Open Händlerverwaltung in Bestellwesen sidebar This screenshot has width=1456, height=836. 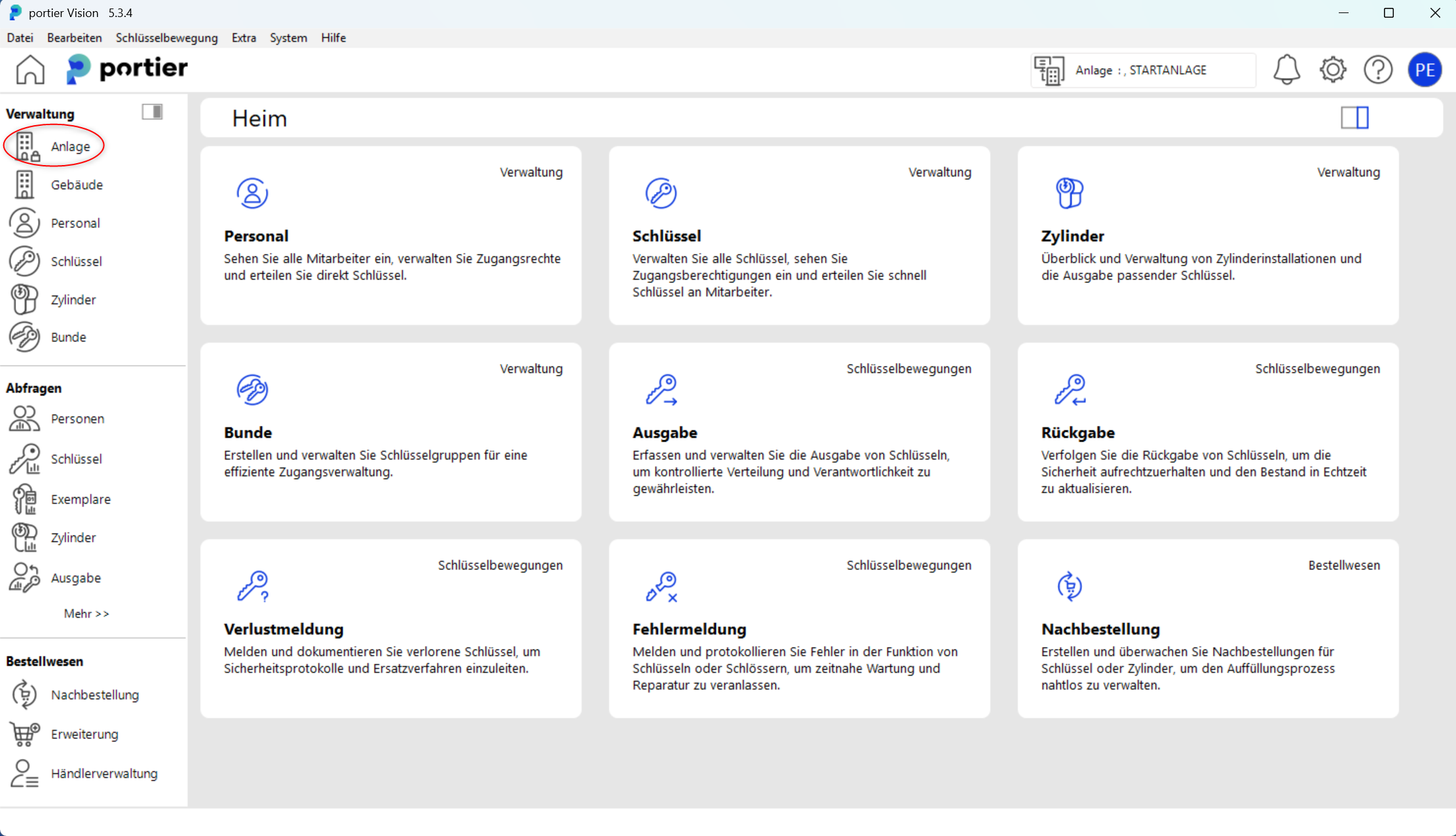click(x=103, y=773)
